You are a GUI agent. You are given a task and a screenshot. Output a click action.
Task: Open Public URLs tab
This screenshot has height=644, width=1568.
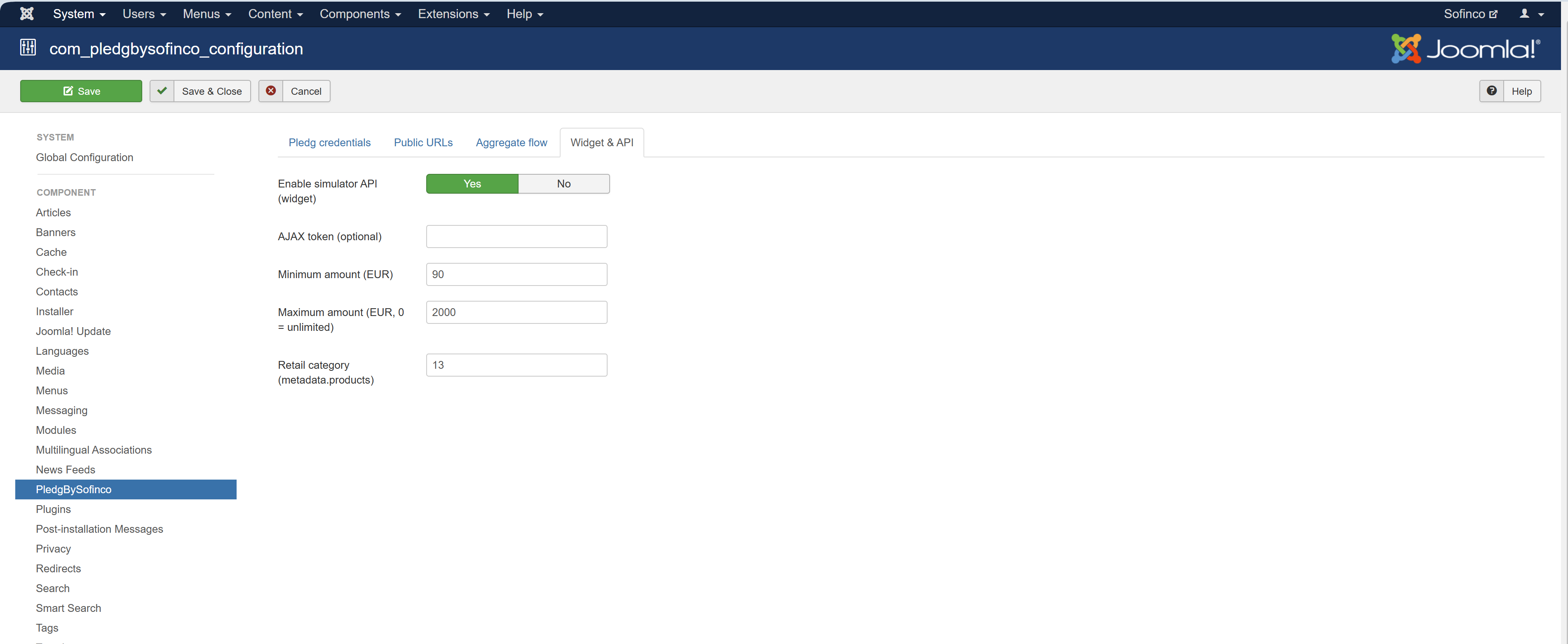point(423,143)
